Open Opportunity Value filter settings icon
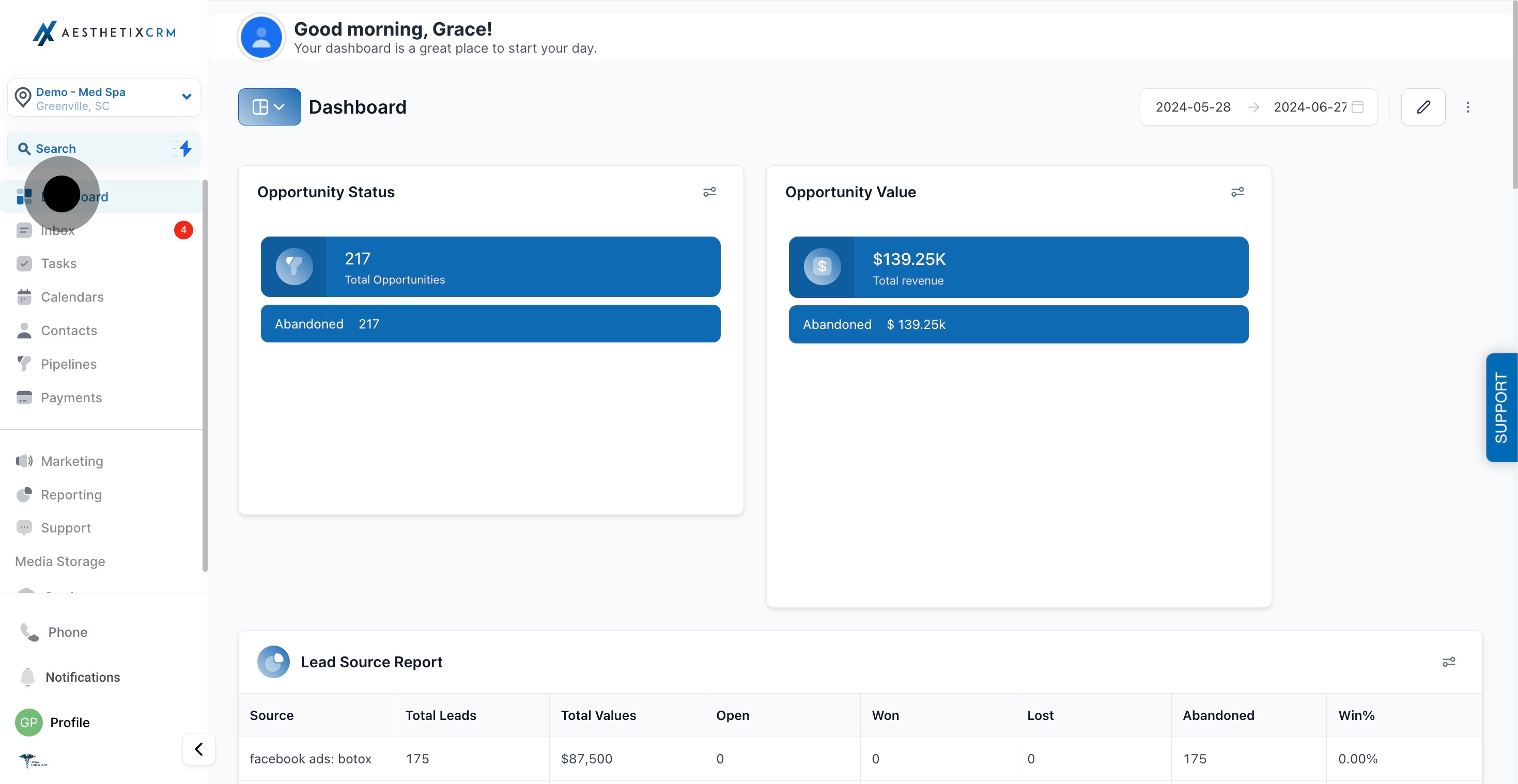This screenshot has width=1518, height=784. [x=1237, y=192]
